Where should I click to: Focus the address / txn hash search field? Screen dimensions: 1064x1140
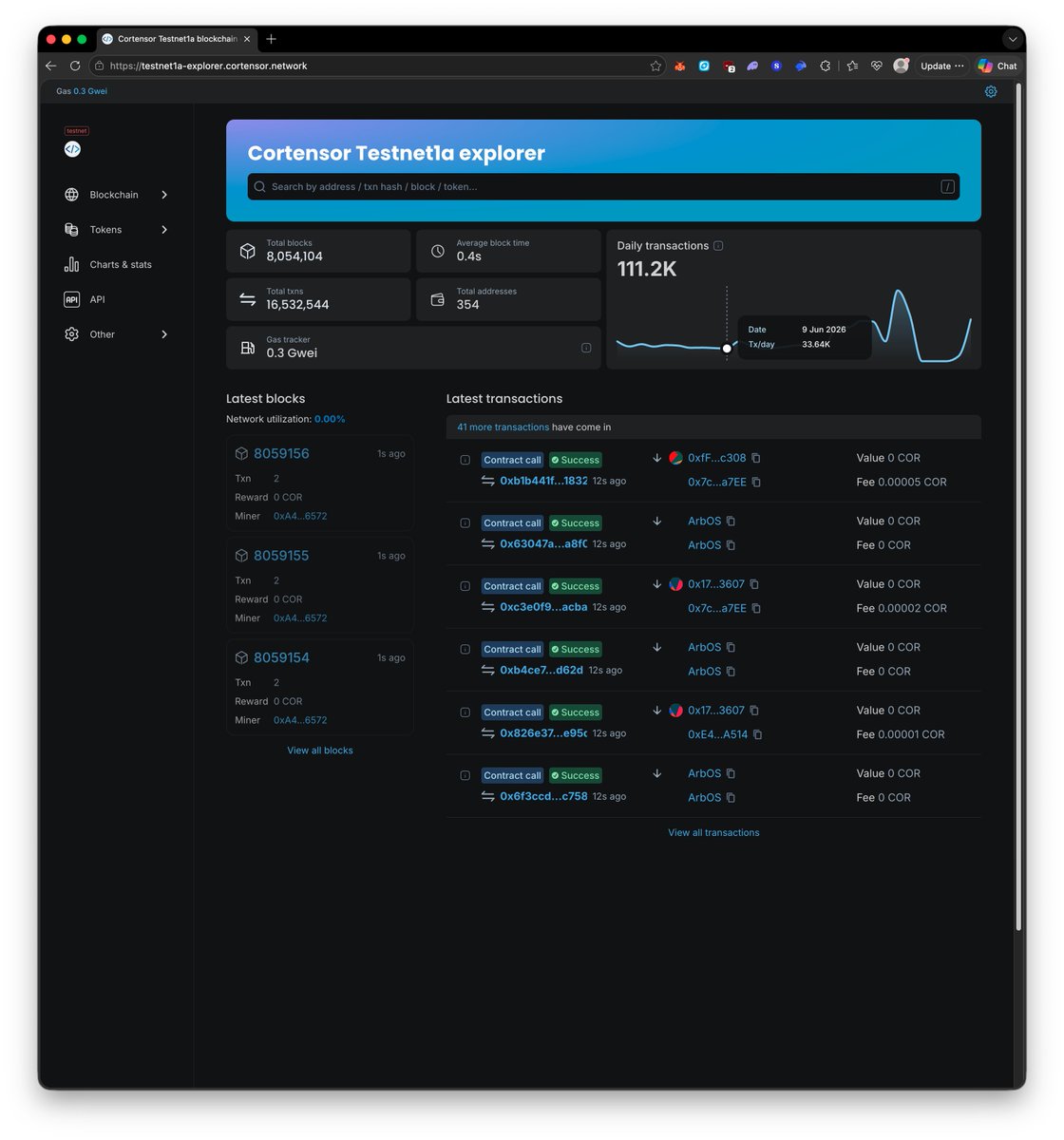[603, 187]
